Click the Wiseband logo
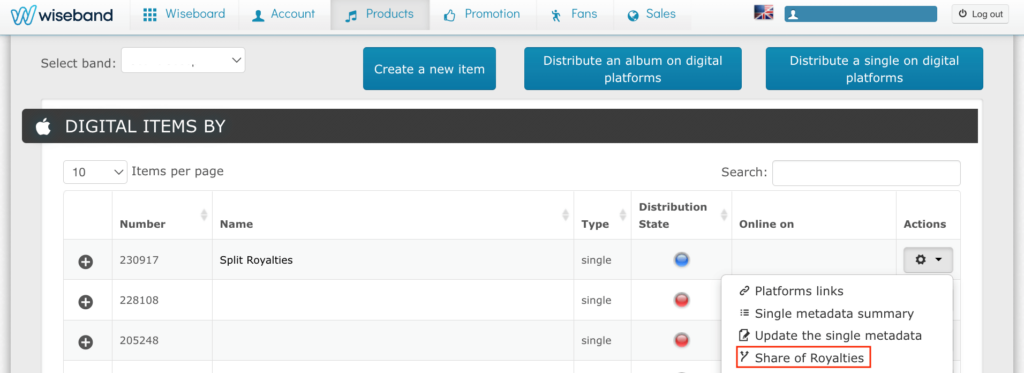 pyautogui.click(x=62, y=15)
